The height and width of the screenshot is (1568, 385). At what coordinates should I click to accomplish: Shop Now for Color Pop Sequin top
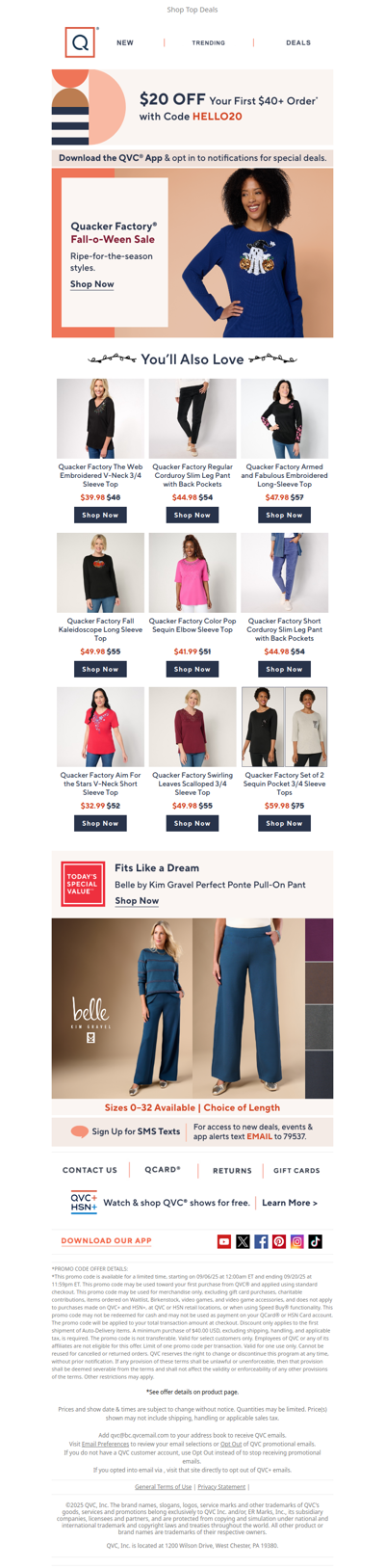tap(192, 669)
